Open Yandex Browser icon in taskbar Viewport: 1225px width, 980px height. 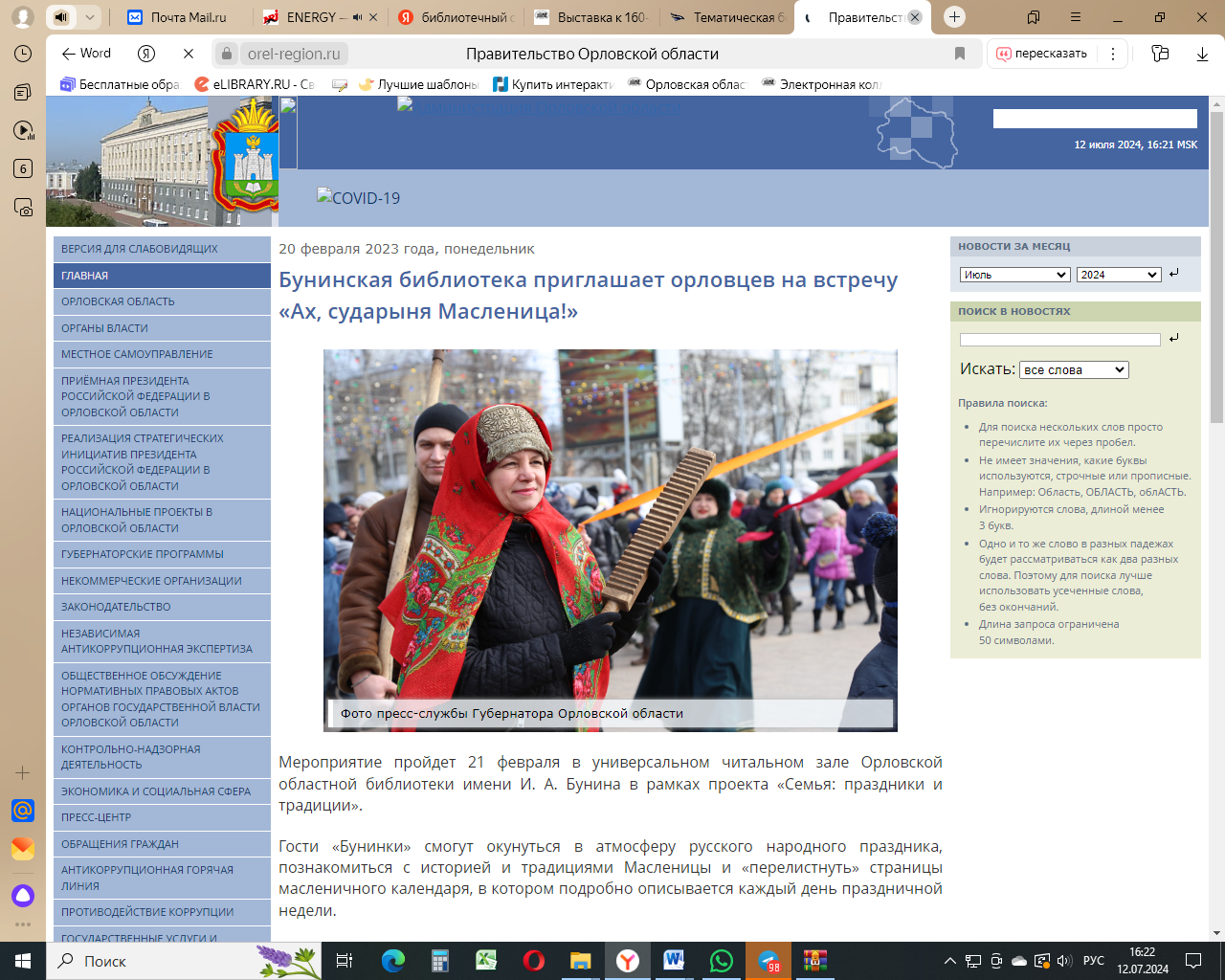[x=628, y=960]
